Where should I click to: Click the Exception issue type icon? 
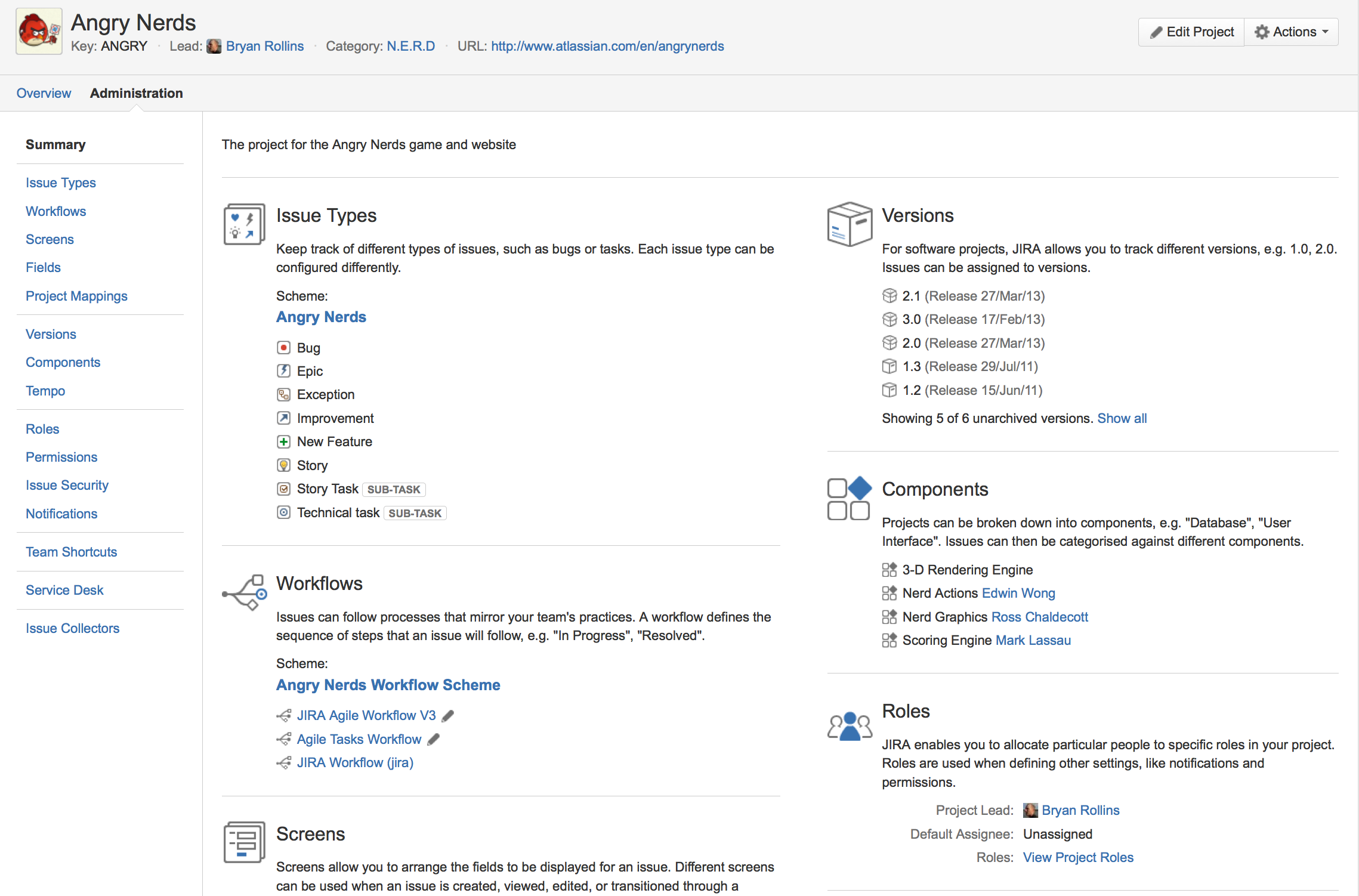click(284, 394)
